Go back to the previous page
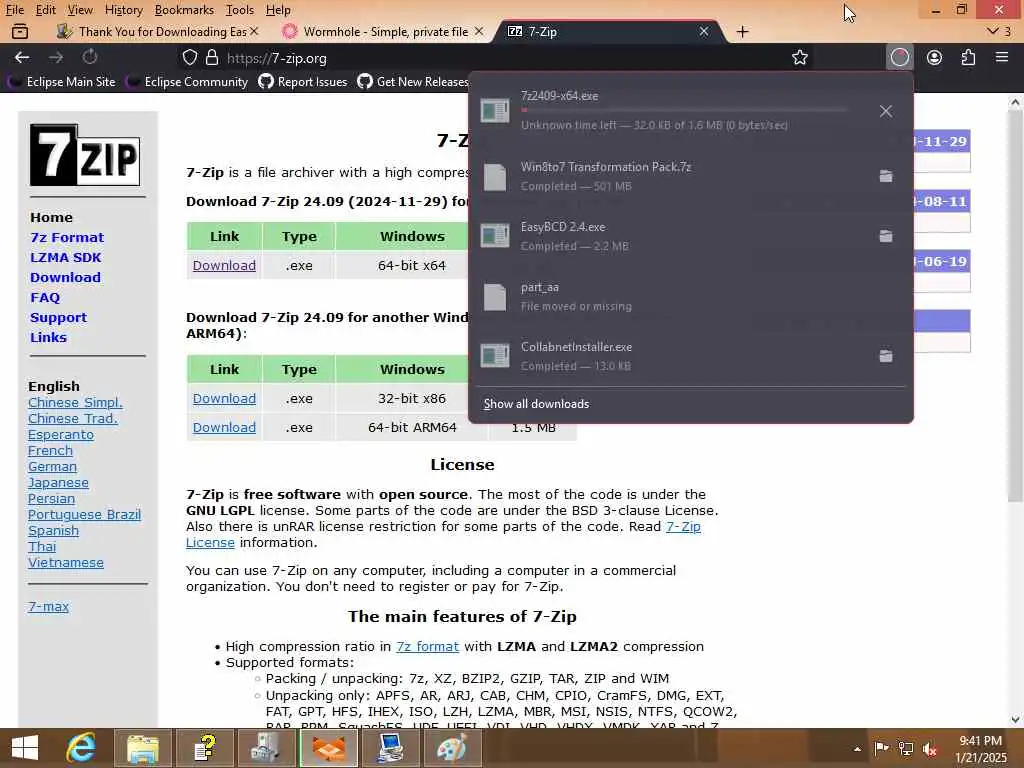This screenshot has width=1024, height=768. point(22,57)
